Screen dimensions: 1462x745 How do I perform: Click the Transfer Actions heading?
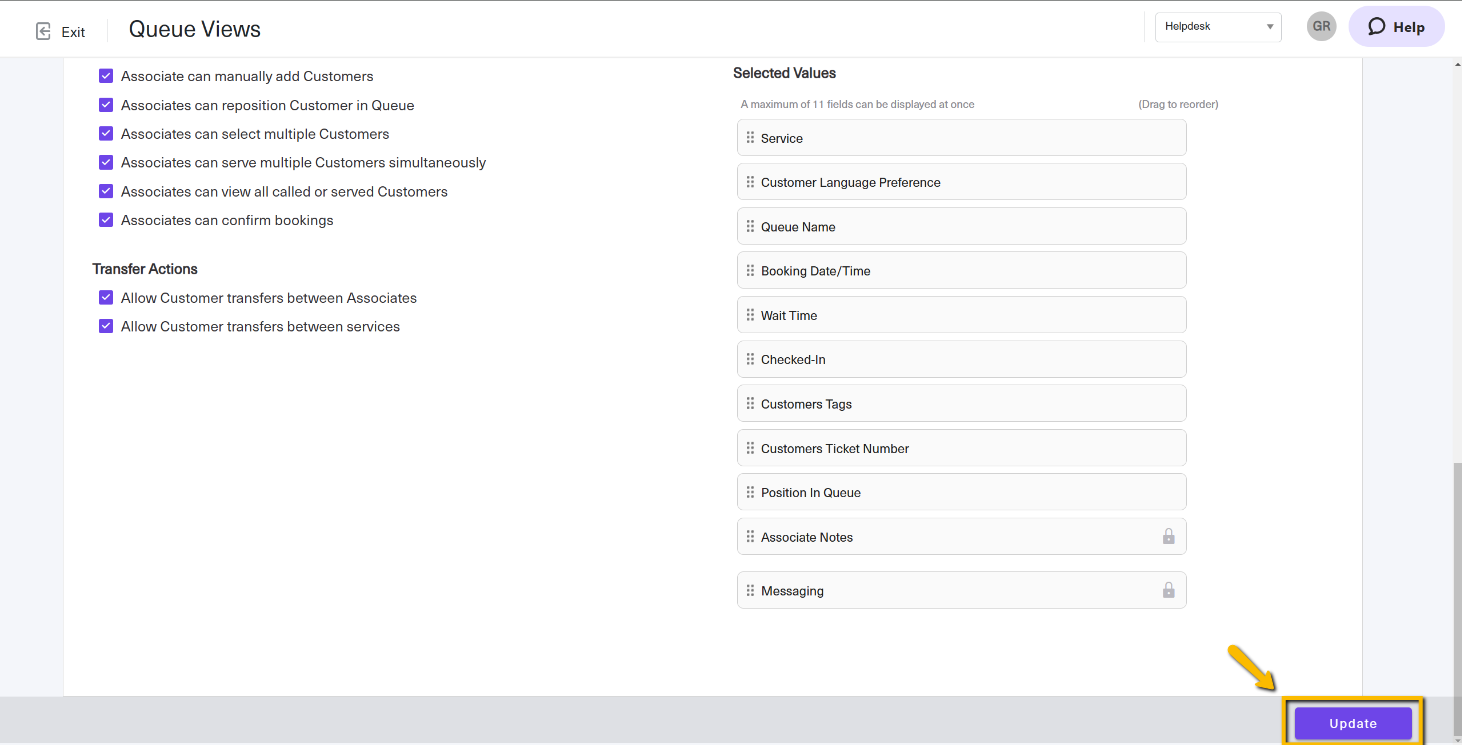tap(145, 269)
